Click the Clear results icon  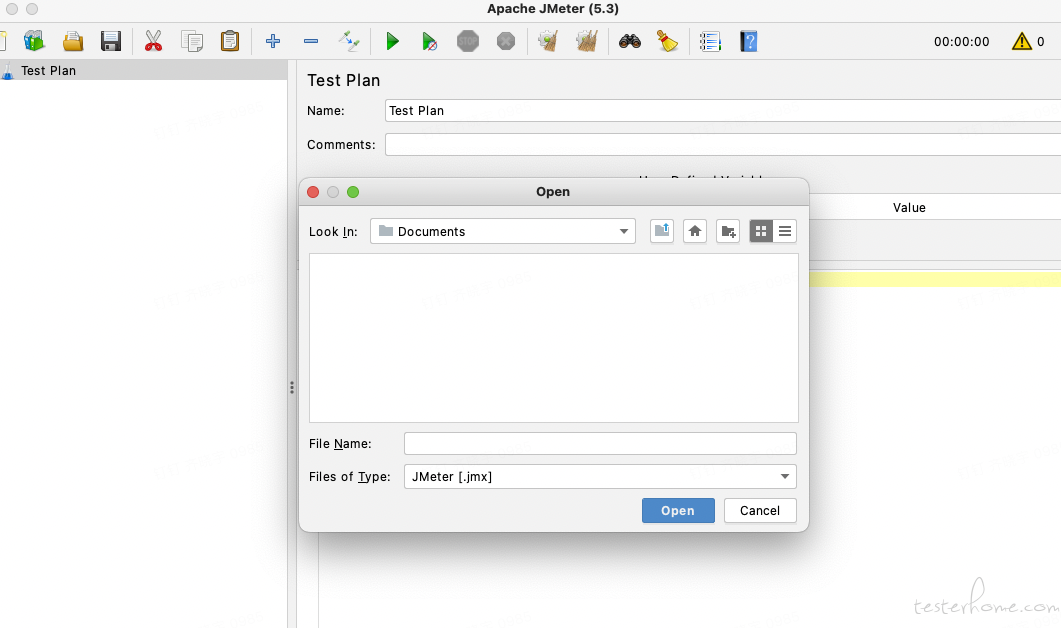(548, 41)
